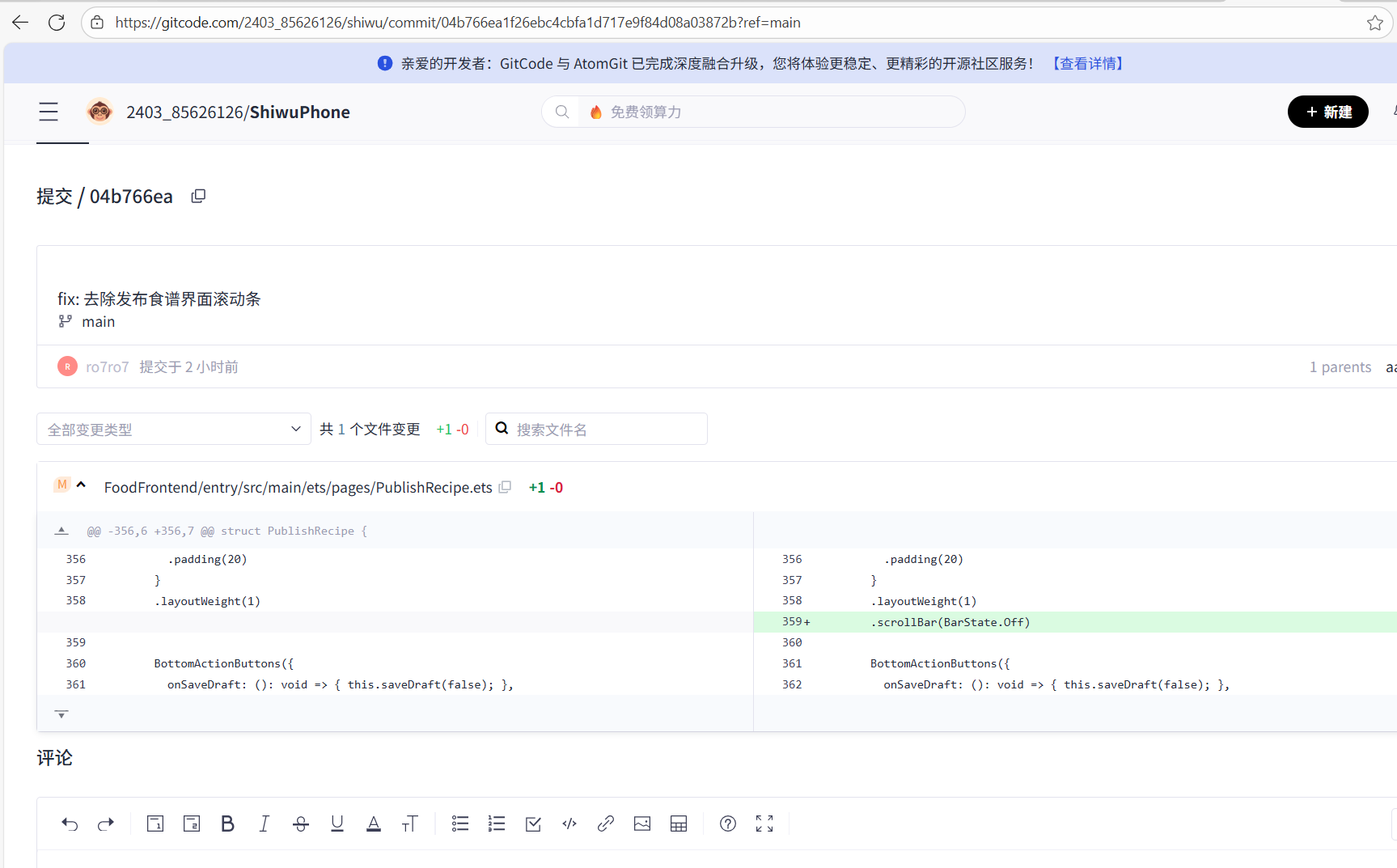Click the 评论 section heading
The image size is (1397, 868).
(x=54, y=758)
